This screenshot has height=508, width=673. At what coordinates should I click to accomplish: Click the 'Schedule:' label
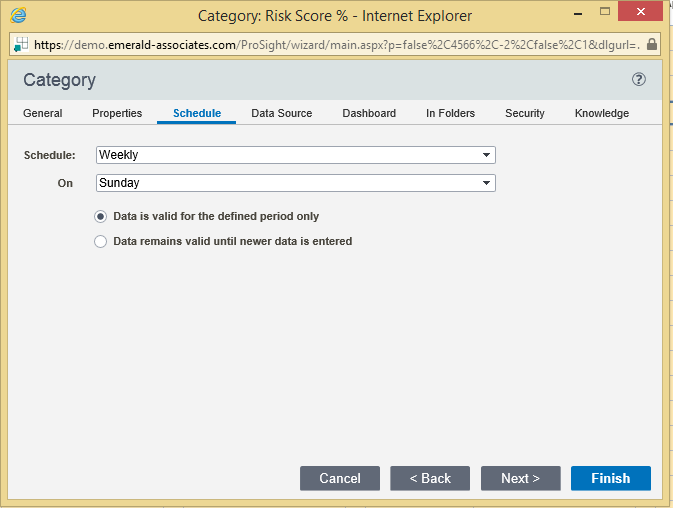(x=49, y=155)
